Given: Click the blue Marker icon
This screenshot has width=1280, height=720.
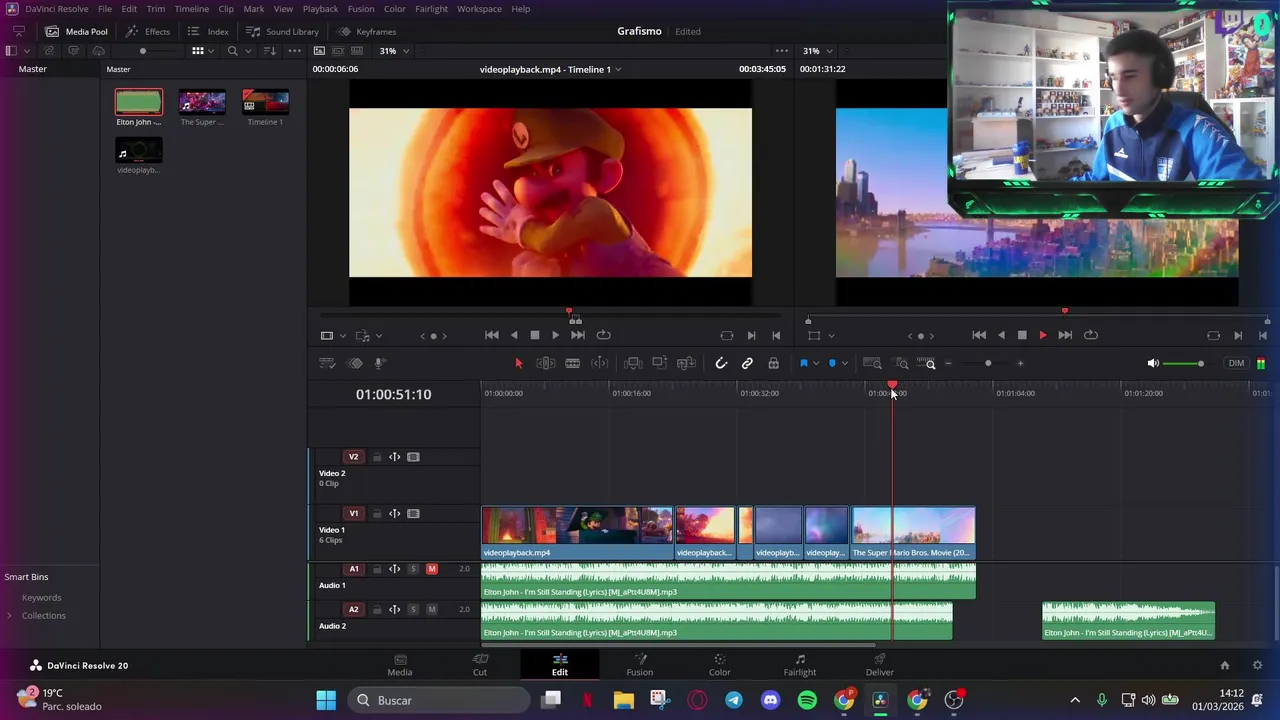Looking at the screenshot, I should [832, 363].
